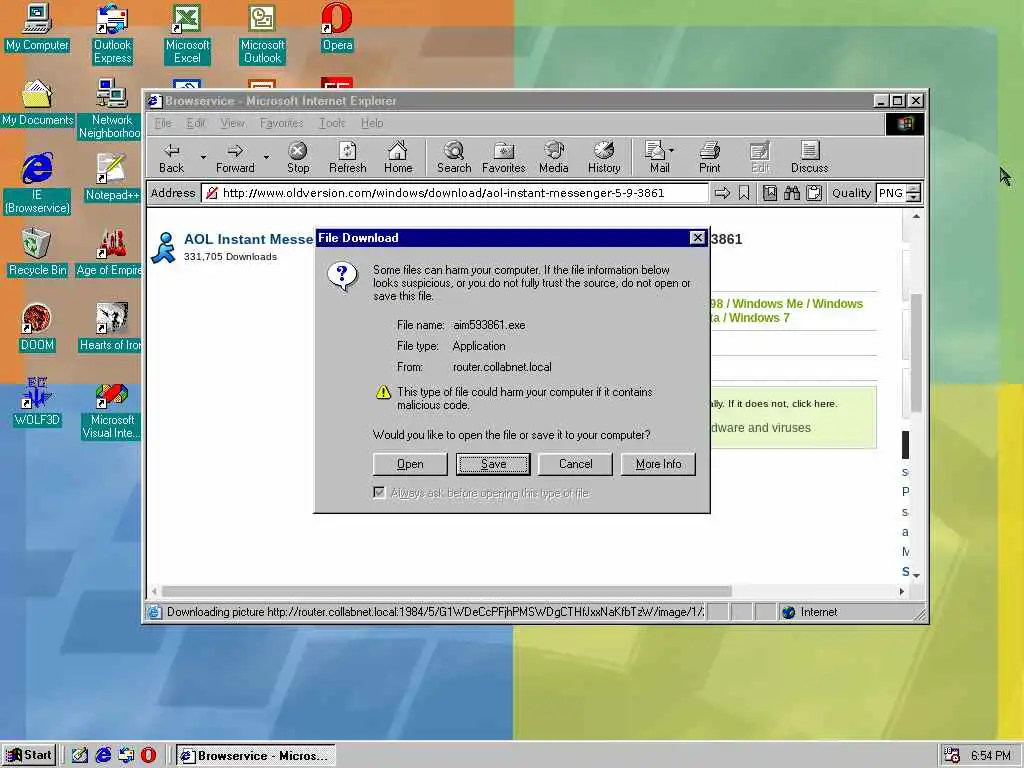Click Open in File Download dialog
Image resolution: width=1024 pixels, height=768 pixels.
tap(410, 464)
